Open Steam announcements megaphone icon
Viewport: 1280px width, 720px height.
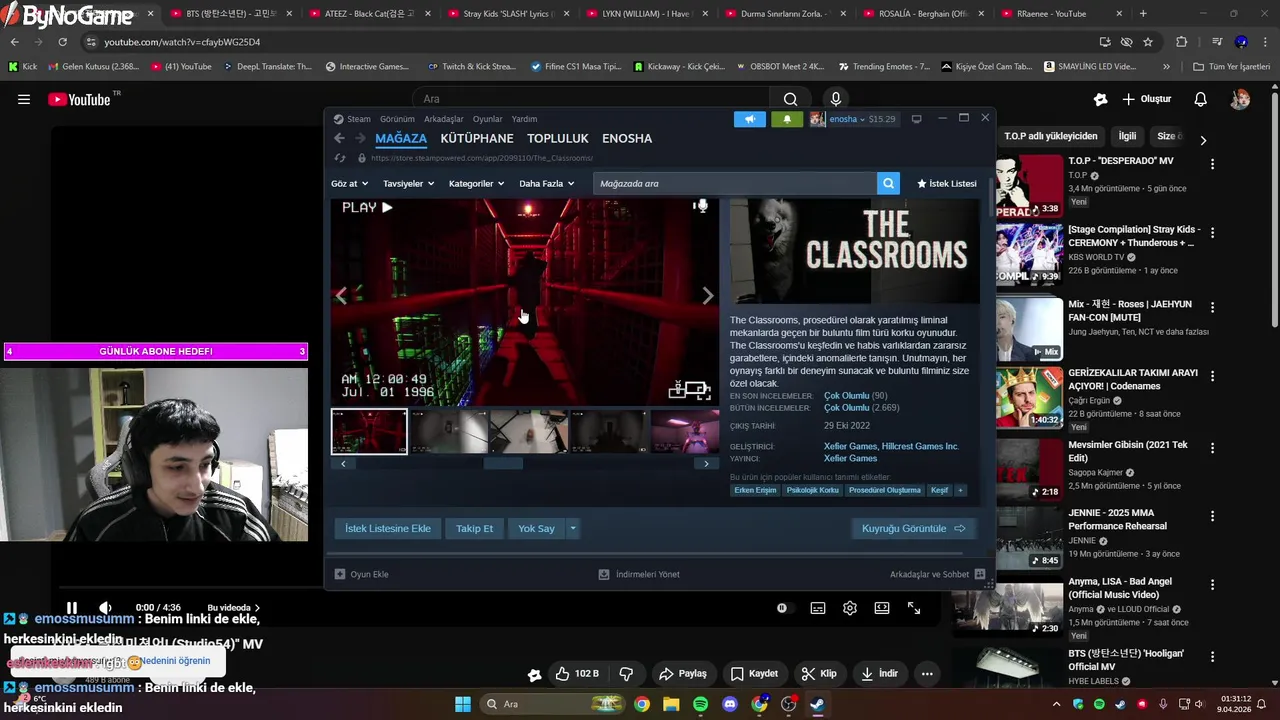click(x=749, y=119)
